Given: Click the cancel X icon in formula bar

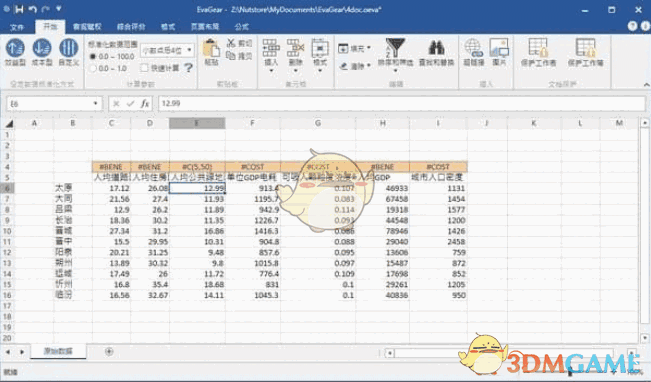Looking at the screenshot, I should pos(116,103).
